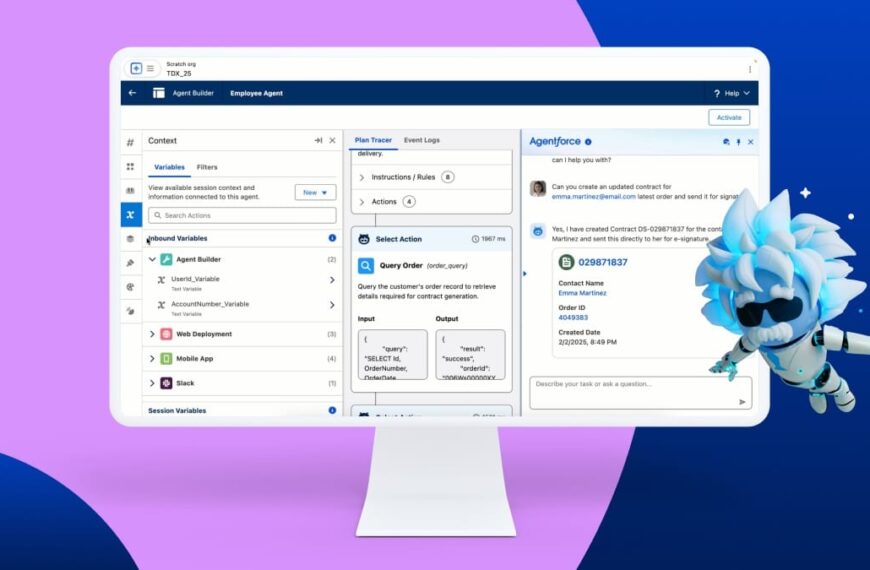Click the Agent Builder header label
Viewport: 870px width, 570px height.
coord(193,93)
